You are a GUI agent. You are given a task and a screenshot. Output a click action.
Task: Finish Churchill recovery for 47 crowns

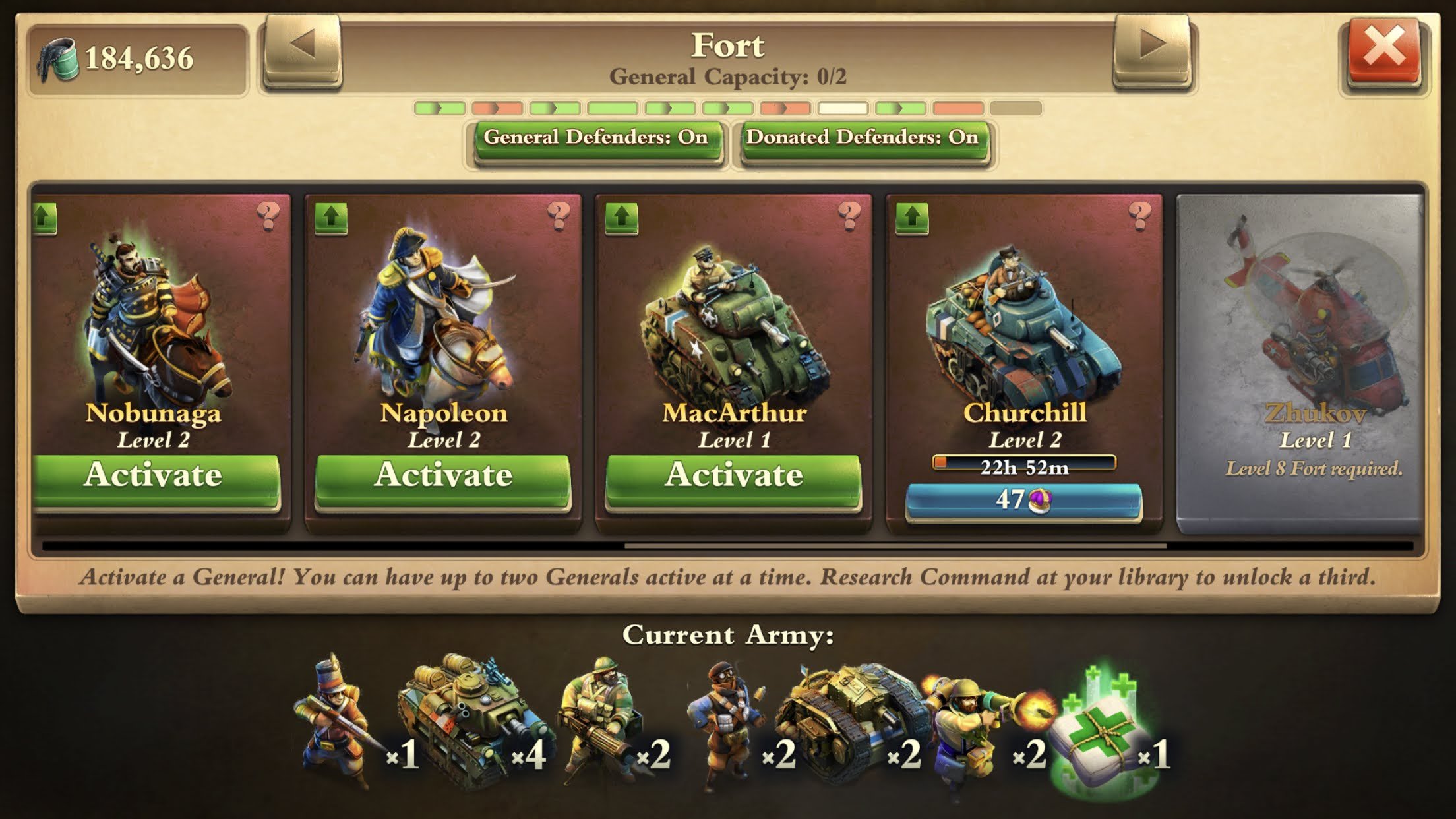click(x=1023, y=501)
